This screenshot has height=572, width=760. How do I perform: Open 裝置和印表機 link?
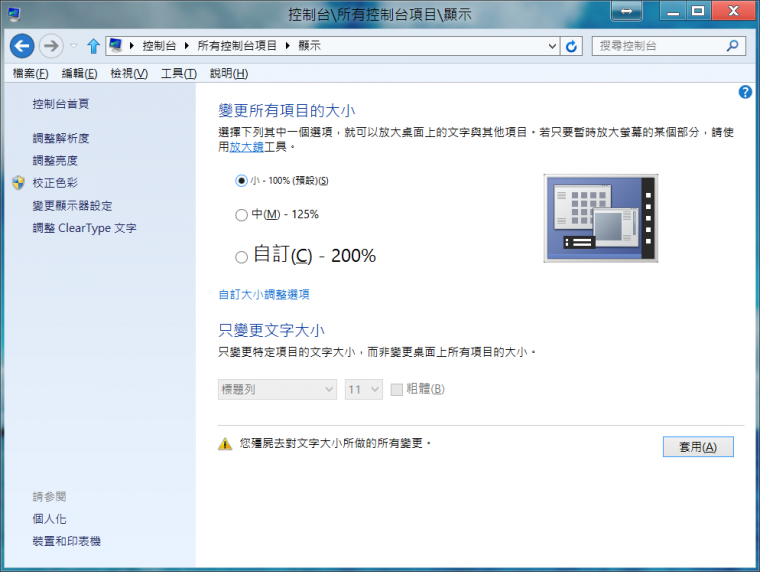click(x=66, y=541)
